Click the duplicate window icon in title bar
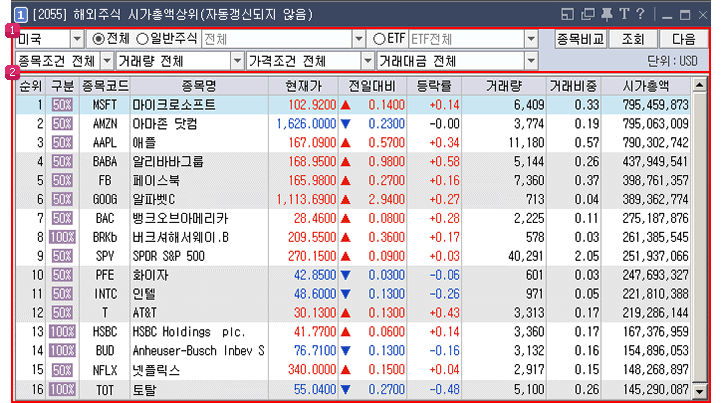 point(587,14)
